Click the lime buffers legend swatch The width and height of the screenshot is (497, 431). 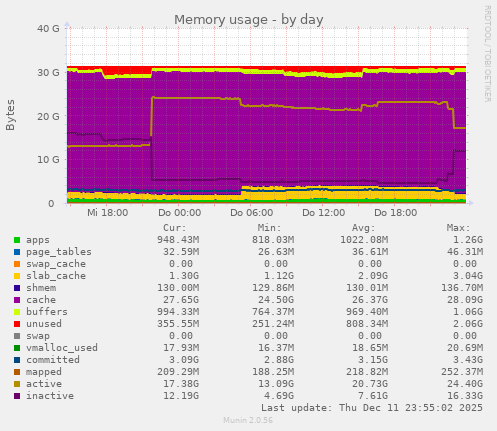tap(17, 312)
